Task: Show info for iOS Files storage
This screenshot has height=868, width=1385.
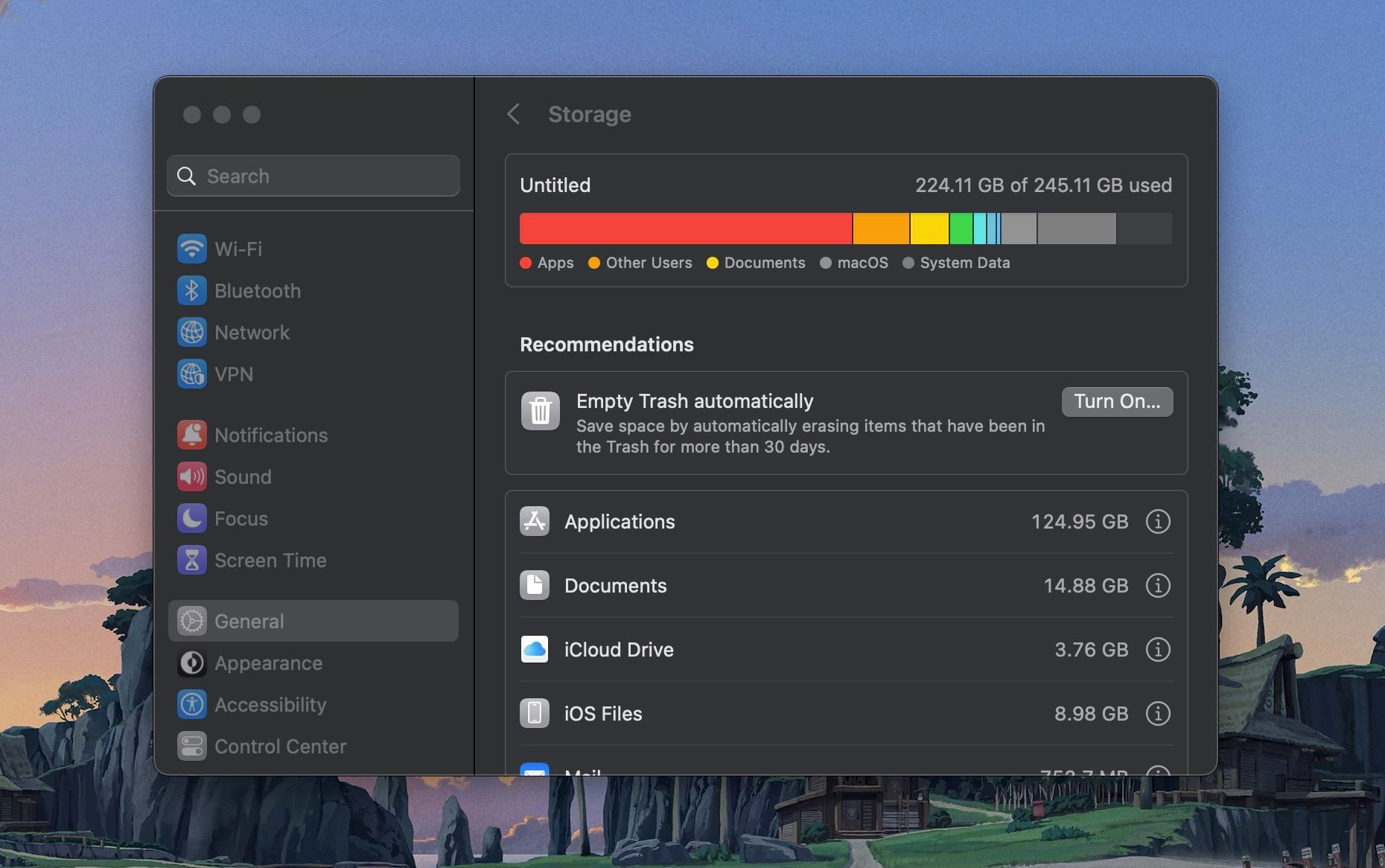Action: (x=1157, y=713)
